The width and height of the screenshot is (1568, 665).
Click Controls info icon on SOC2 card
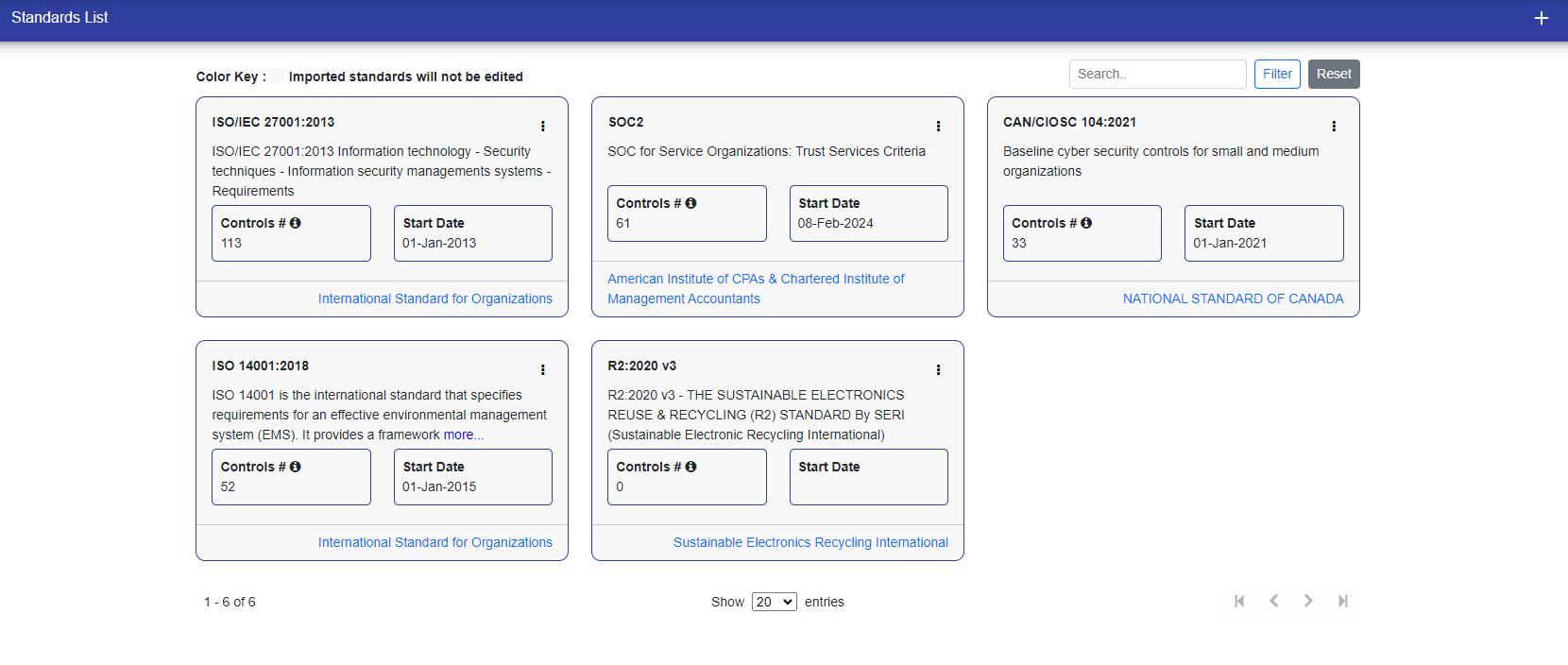pos(690,203)
